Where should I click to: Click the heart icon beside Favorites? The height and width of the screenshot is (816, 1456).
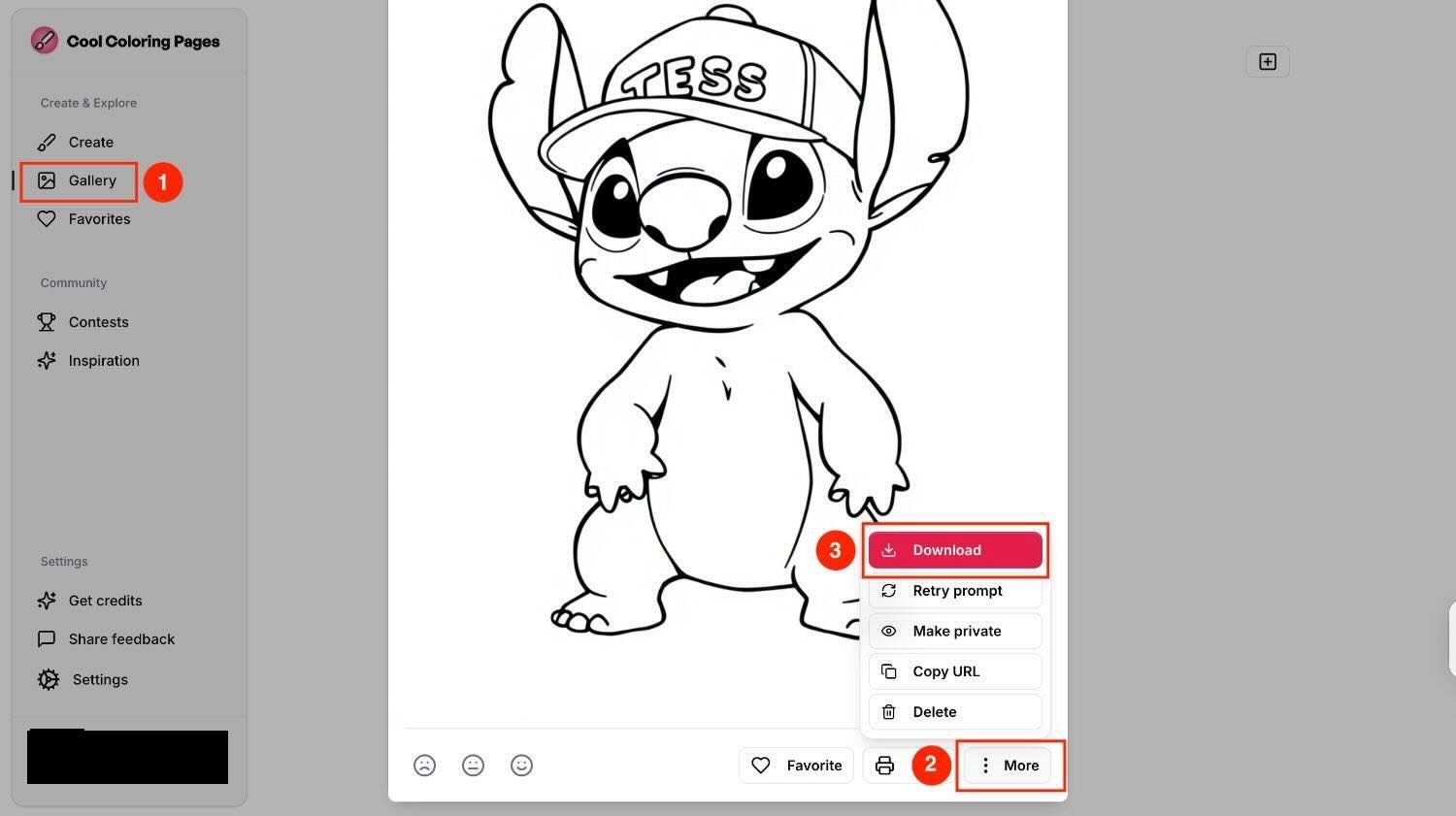(47, 219)
